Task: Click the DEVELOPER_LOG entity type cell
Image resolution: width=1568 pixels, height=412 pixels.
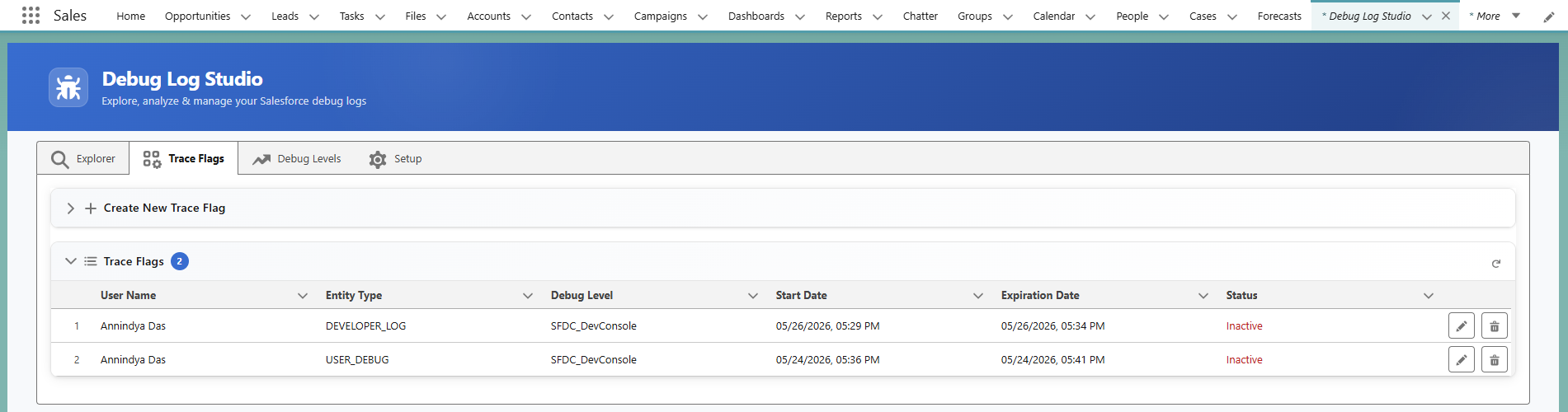Action: click(x=365, y=326)
